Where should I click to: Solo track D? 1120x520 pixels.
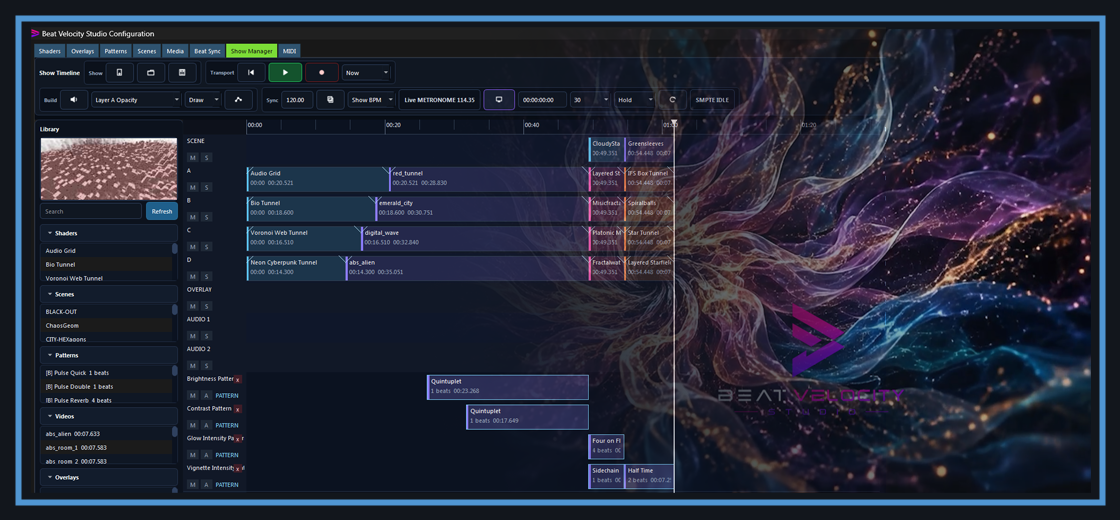(x=206, y=276)
